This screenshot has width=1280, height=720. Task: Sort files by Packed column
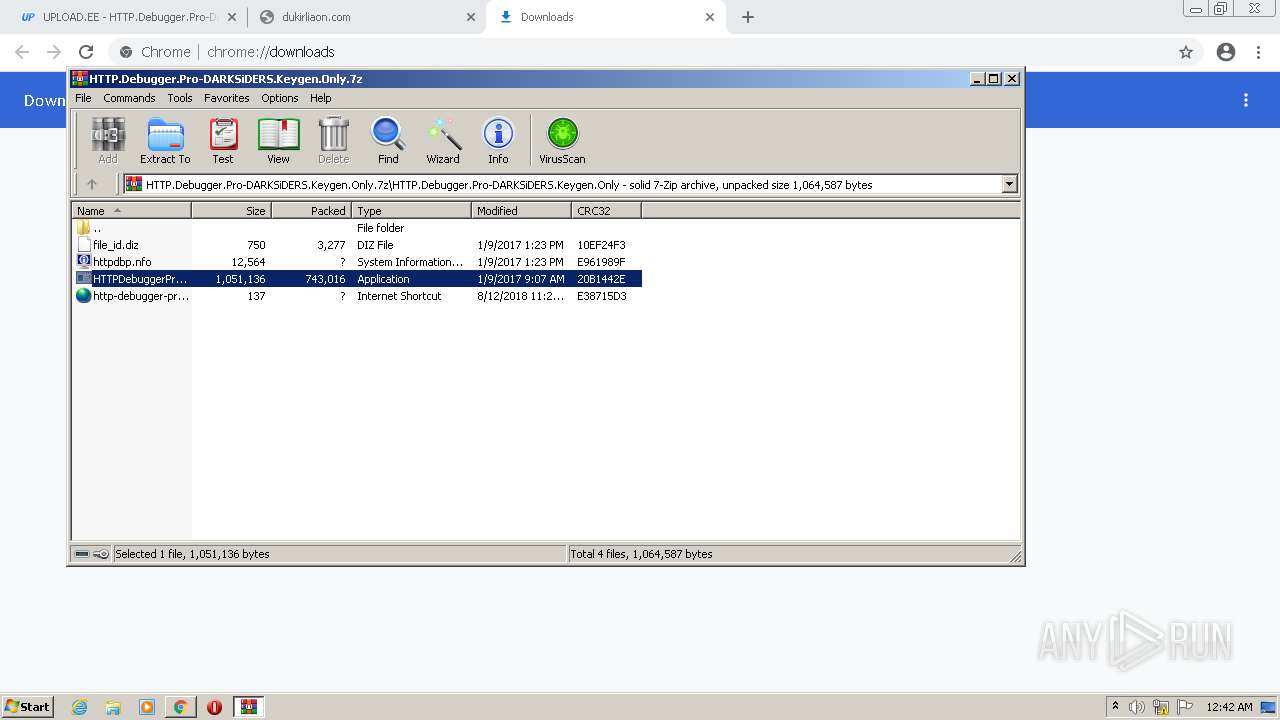pyautogui.click(x=311, y=210)
